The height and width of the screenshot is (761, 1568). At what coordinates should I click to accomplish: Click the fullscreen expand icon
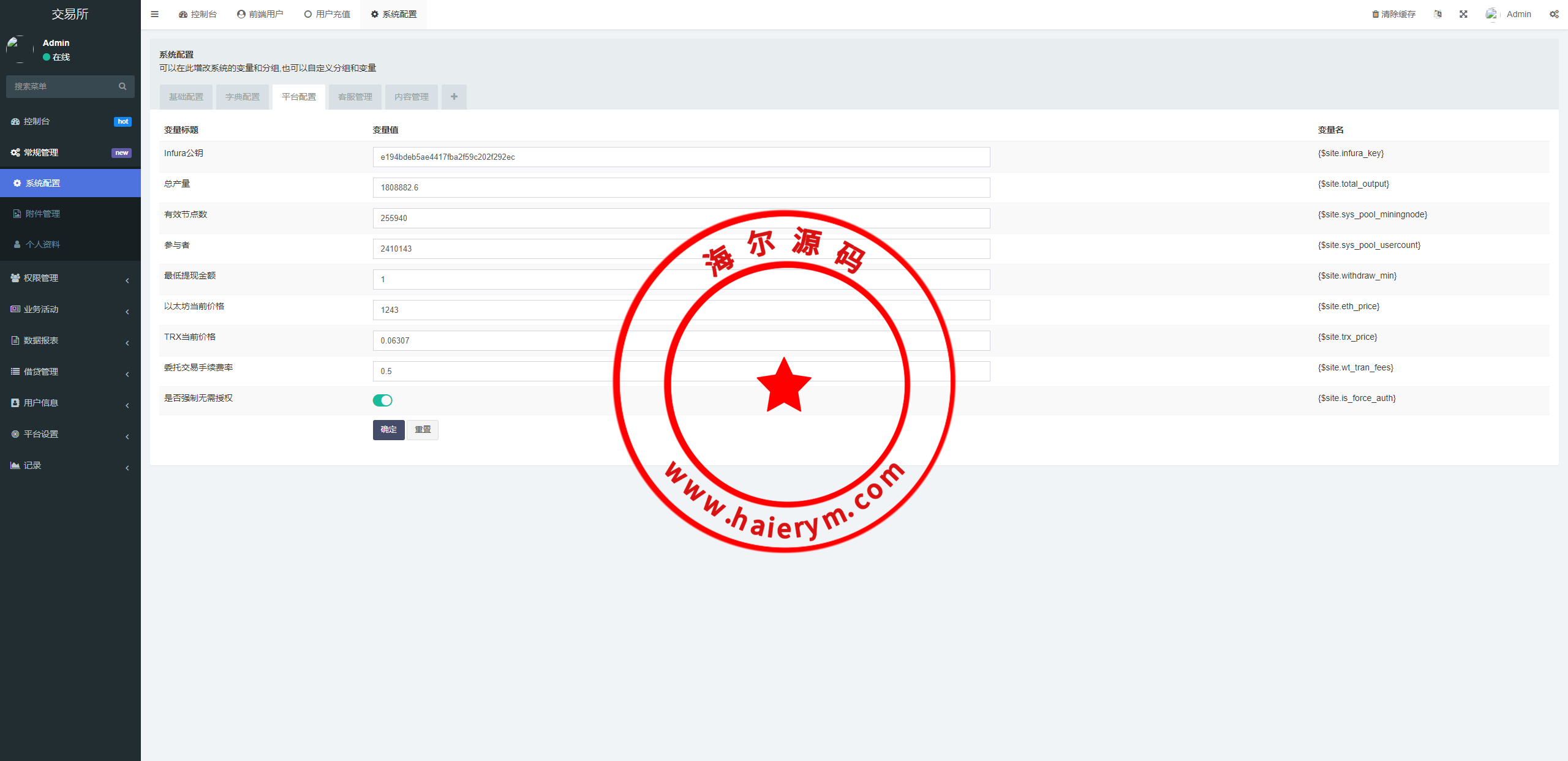click(x=1463, y=14)
